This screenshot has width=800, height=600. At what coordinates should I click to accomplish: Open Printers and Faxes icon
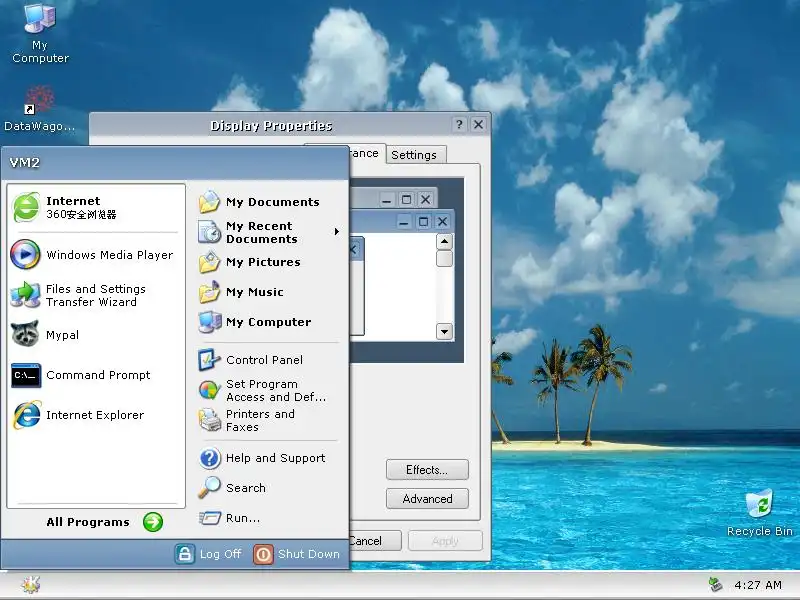(x=209, y=420)
